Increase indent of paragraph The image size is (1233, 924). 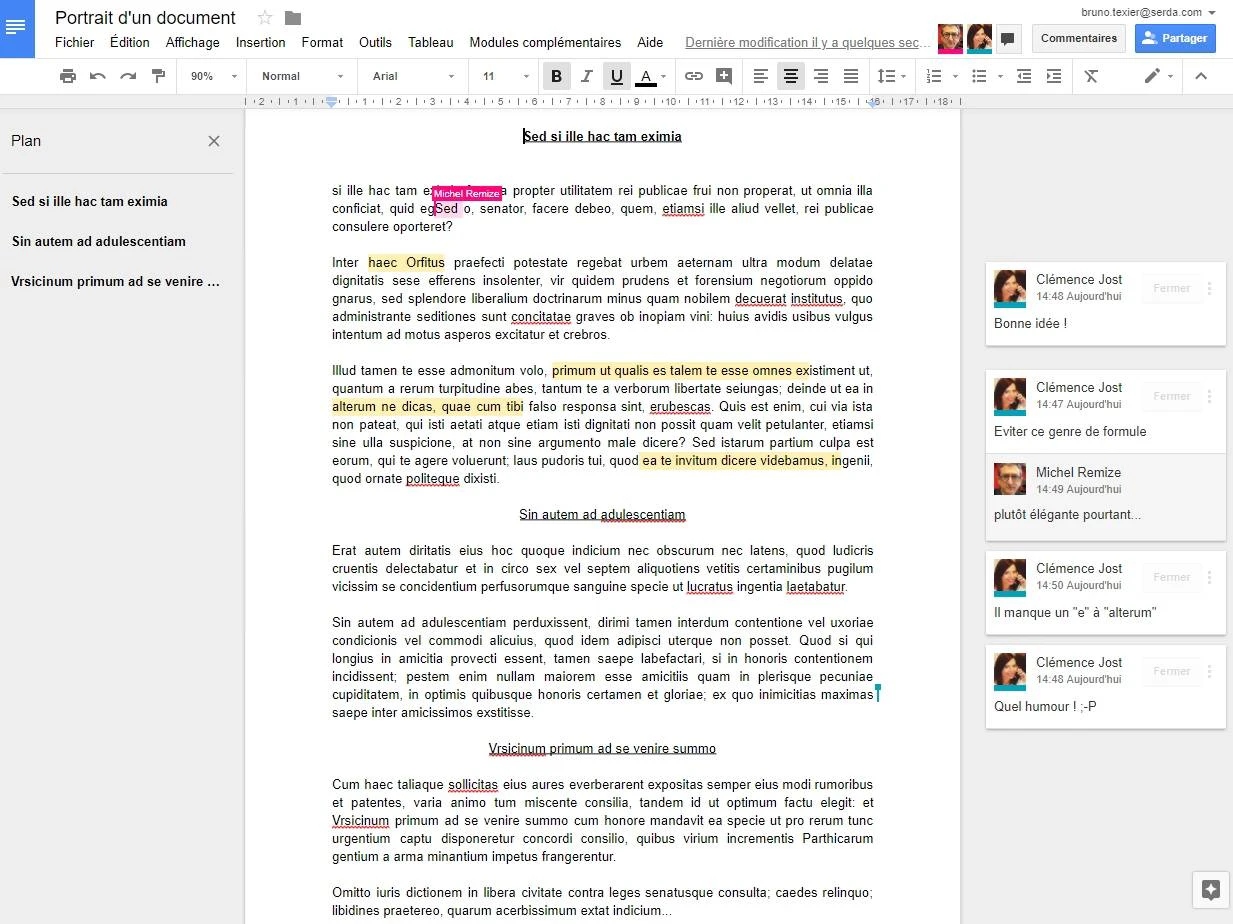tap(1054, 76)
